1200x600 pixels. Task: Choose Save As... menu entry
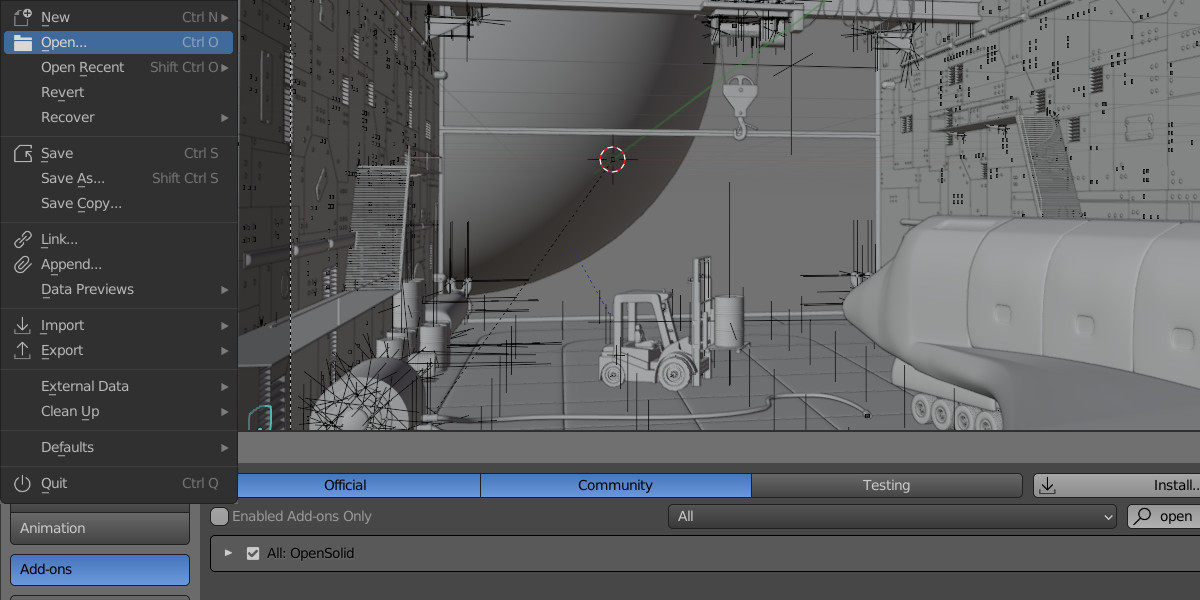tap(119, 178)
